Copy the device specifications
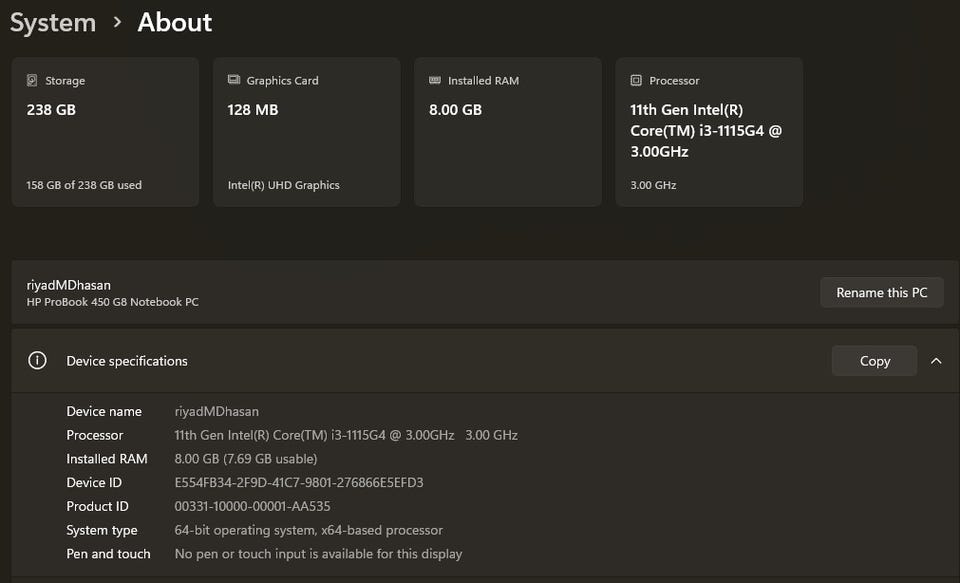This screenshot has height=583, width=960. (874, 361)
